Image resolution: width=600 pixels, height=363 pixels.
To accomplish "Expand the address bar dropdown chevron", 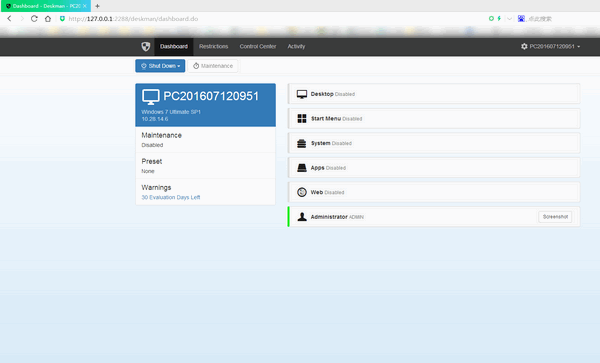I will (509, 19).
